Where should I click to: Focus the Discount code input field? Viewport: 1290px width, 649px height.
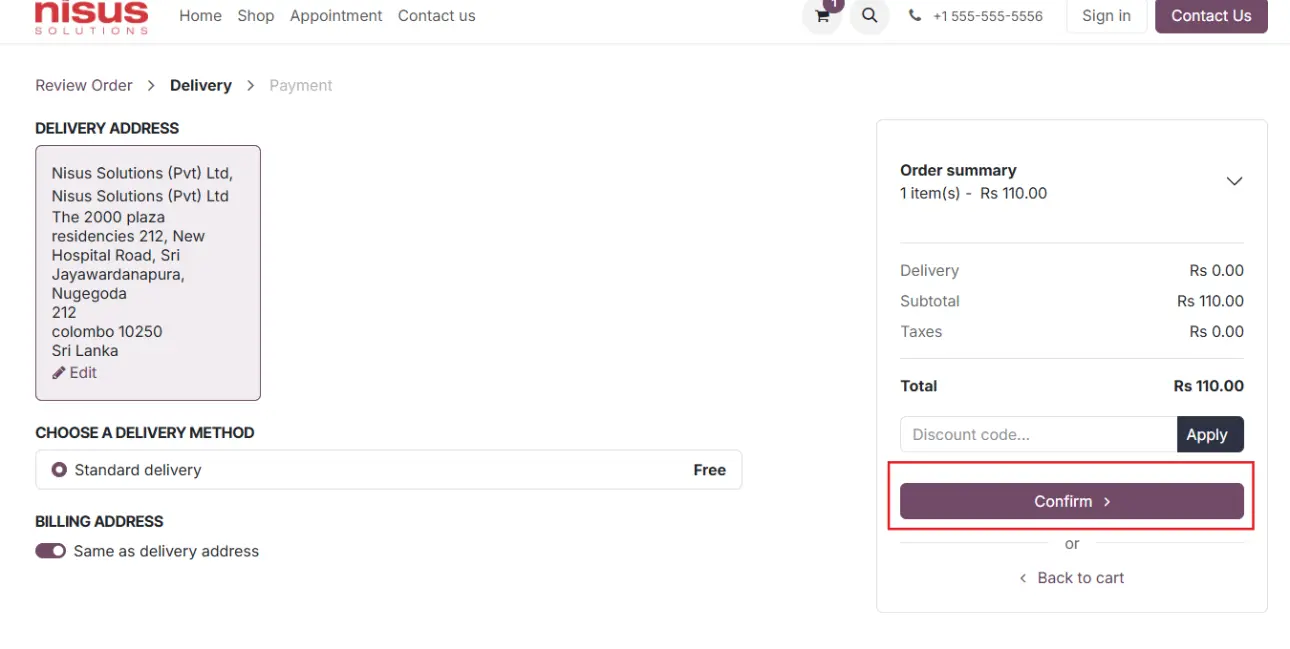click(1038, 434)
